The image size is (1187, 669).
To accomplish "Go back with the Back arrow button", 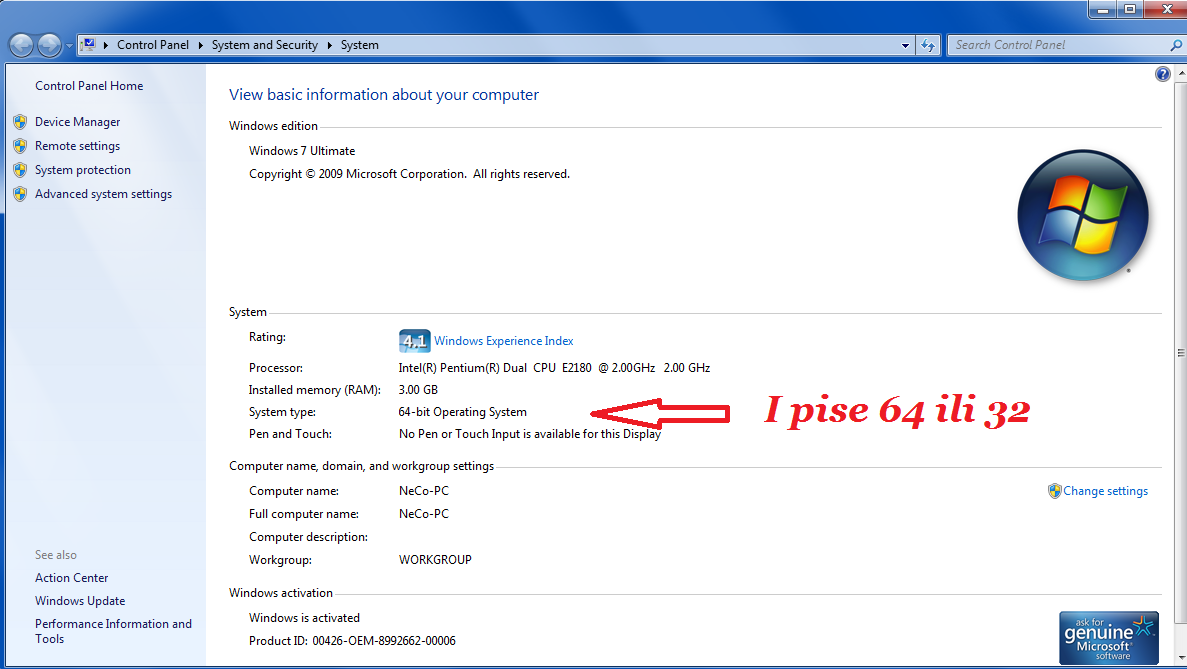I will pyautogui.click(x=21, y=45).
